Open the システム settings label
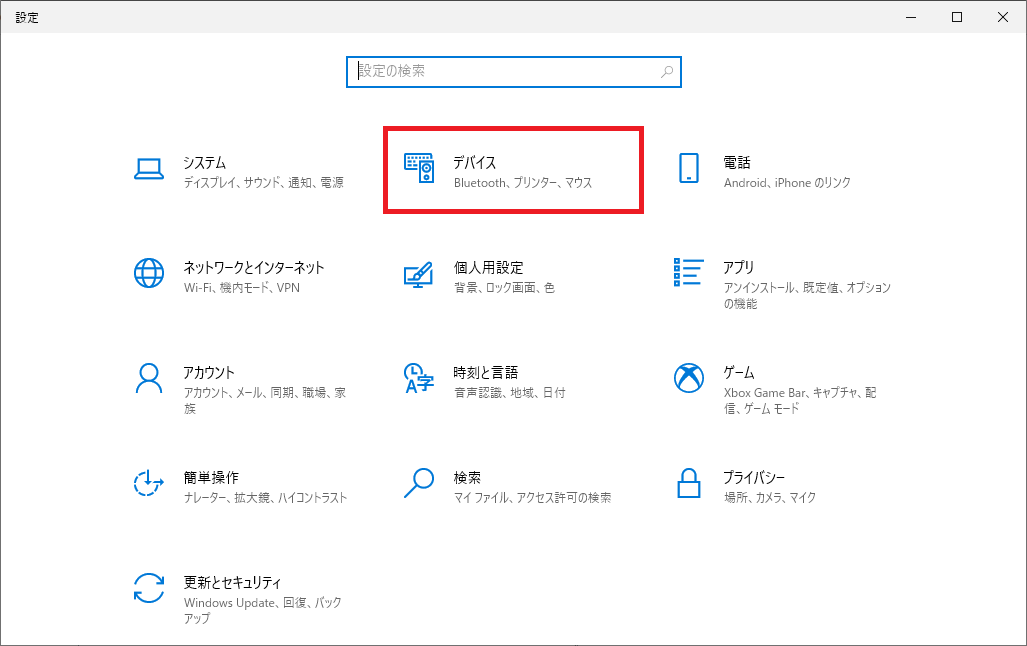Screen dimensions: 1027x646 tap(205, 162)
